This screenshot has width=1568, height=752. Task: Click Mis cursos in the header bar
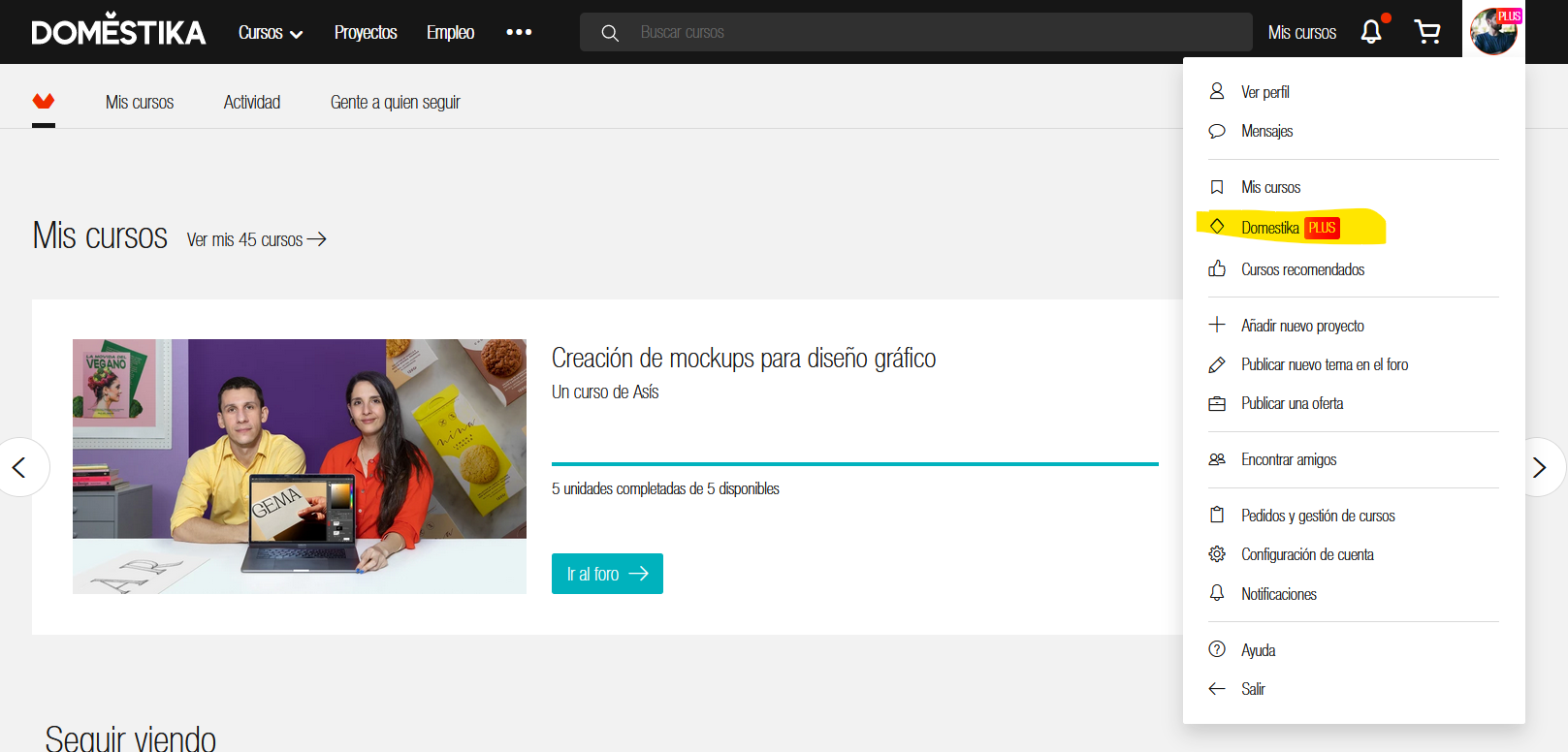tap(1301, 33)
